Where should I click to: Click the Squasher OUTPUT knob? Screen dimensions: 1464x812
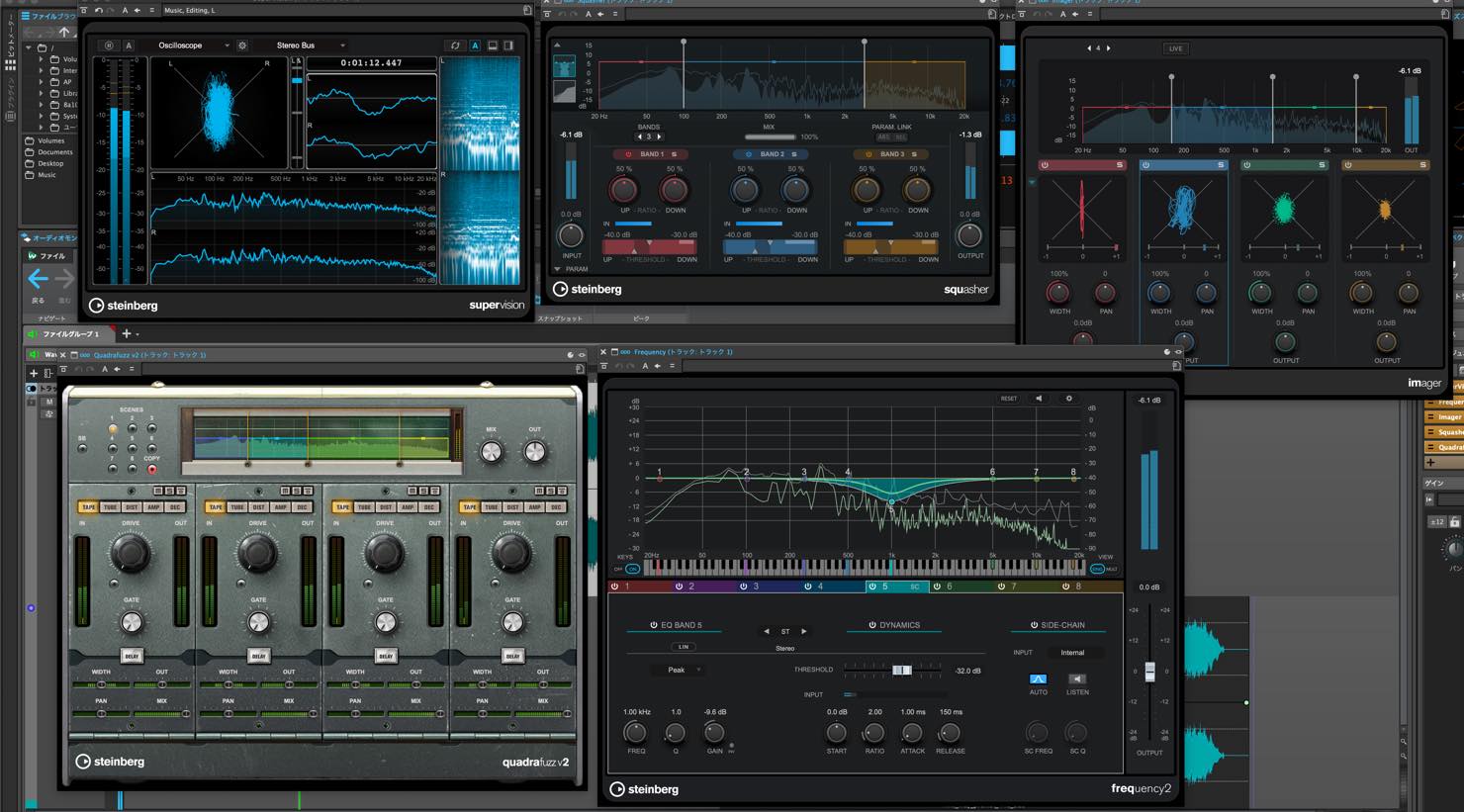[x=969, y=235]
